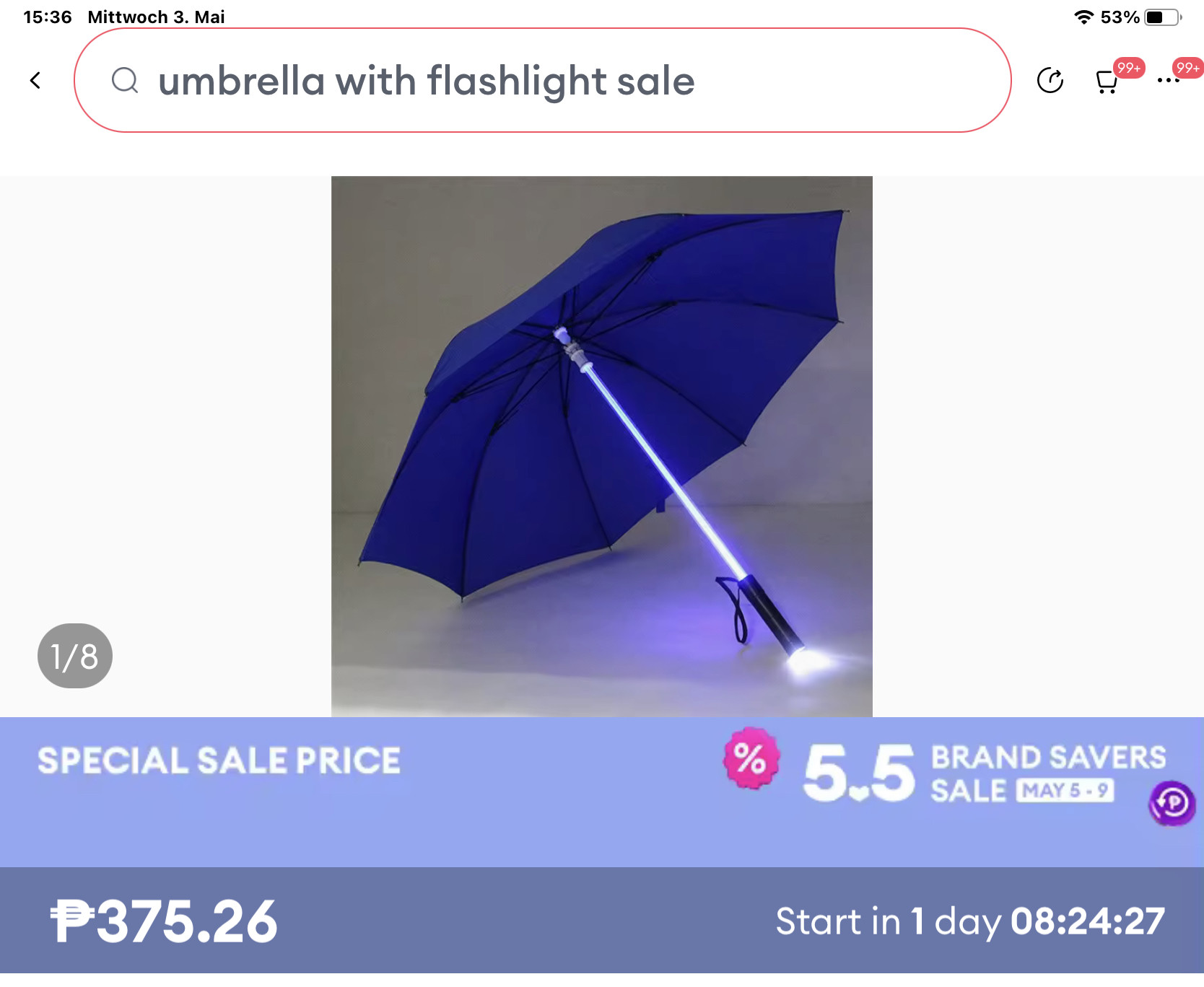Tap the circular arrow share icon
The width and height of the screenshot is (1204, 987).
coord(1050,80)
